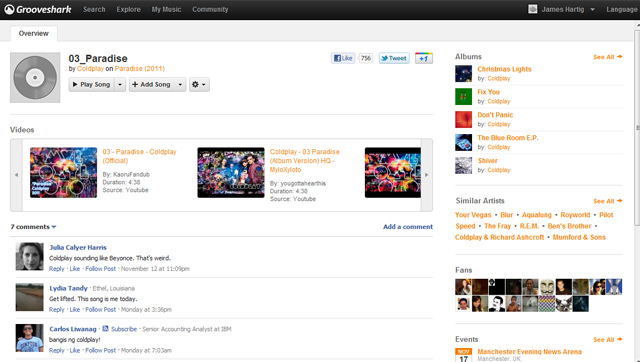Open Lydia Tandy profile picture
Image resolution: width=640 pixels, height=362 pixels.
click(29, 297)
